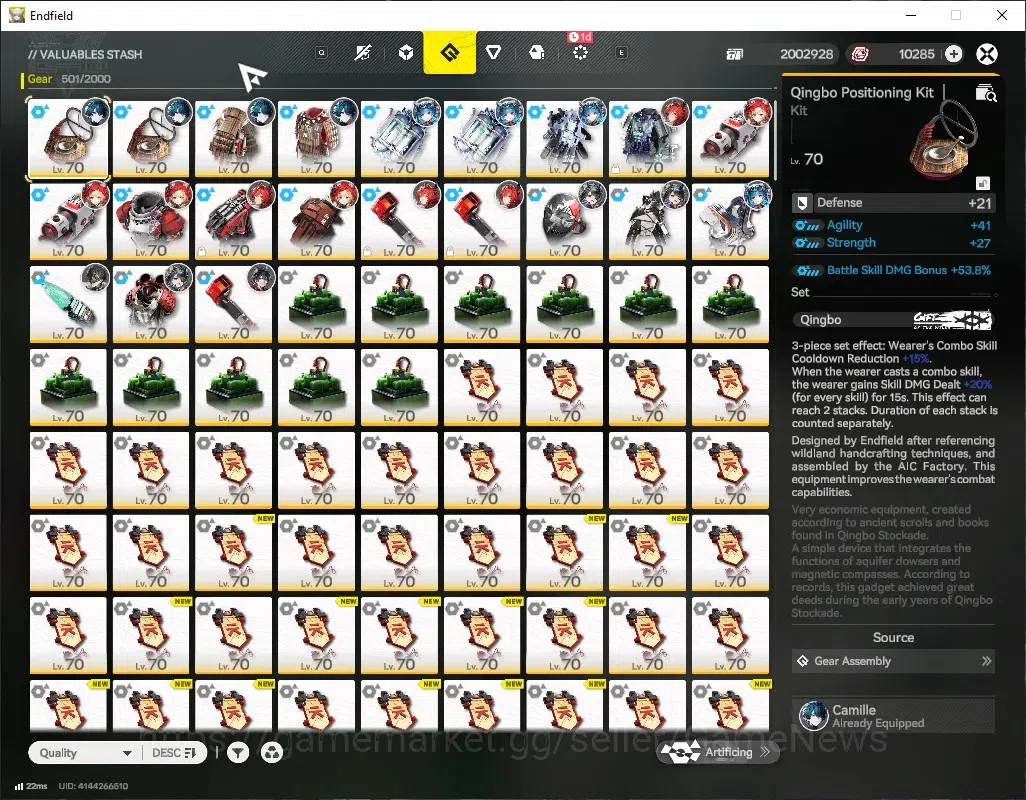
Task: Select the white and blue armor in second row
Action: (x=730, y=221)
